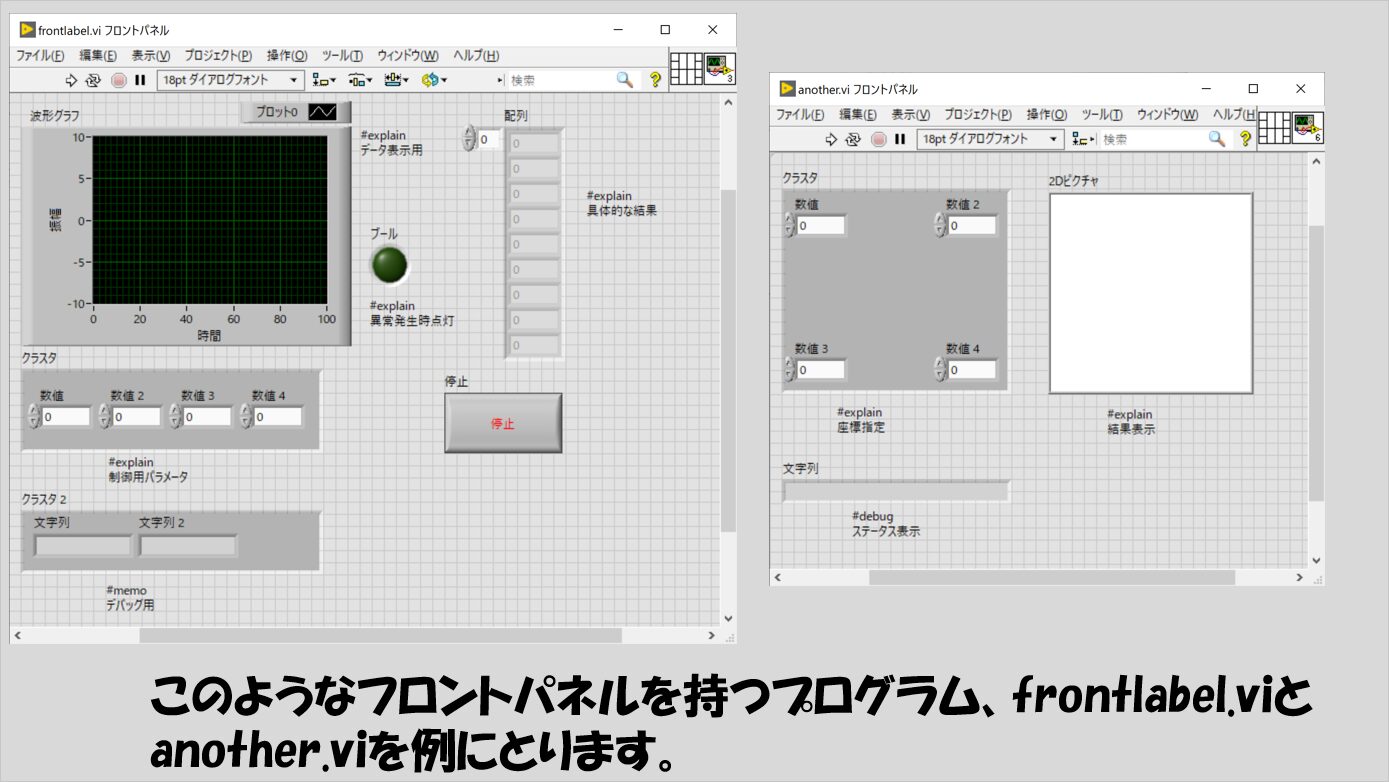Click the 数値 3 stepper in frontlabel.vi cluster
1389x782 pixels.
(x=175, y=416)
